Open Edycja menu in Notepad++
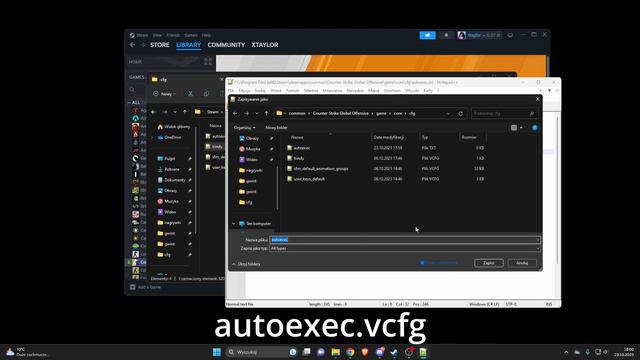 [x=244, y=91]
